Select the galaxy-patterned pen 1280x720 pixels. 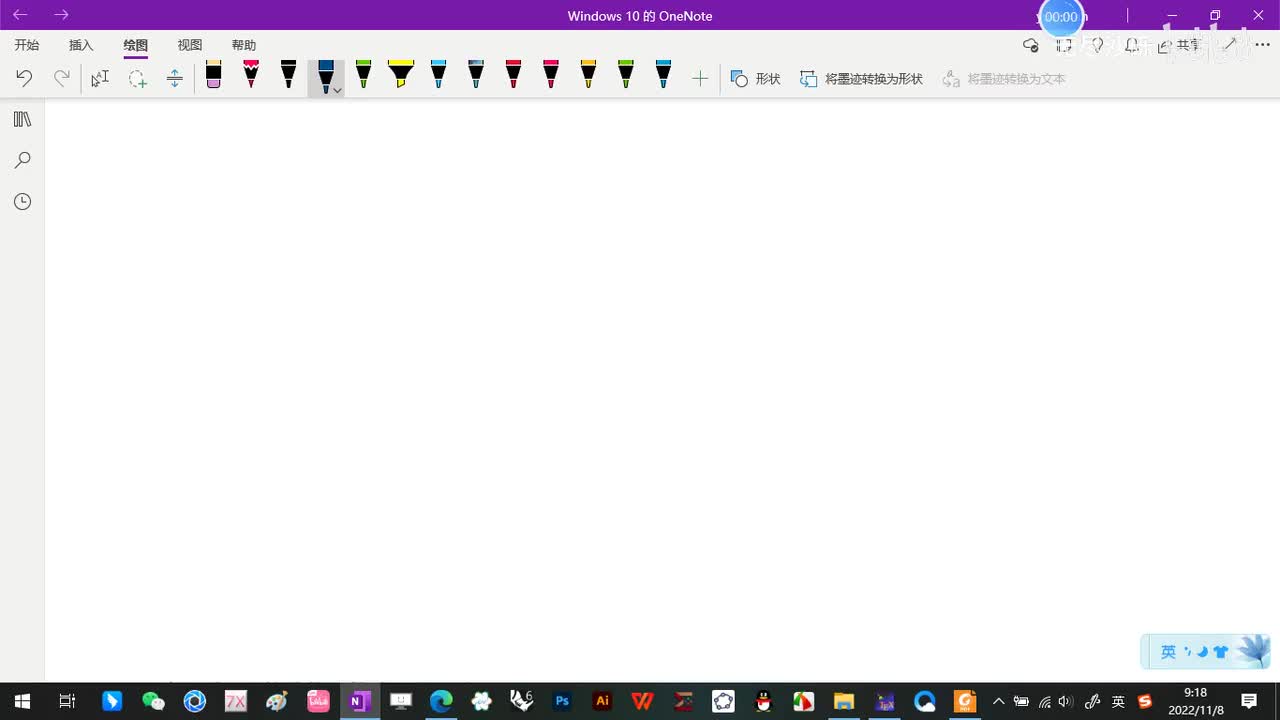[476, 74]
